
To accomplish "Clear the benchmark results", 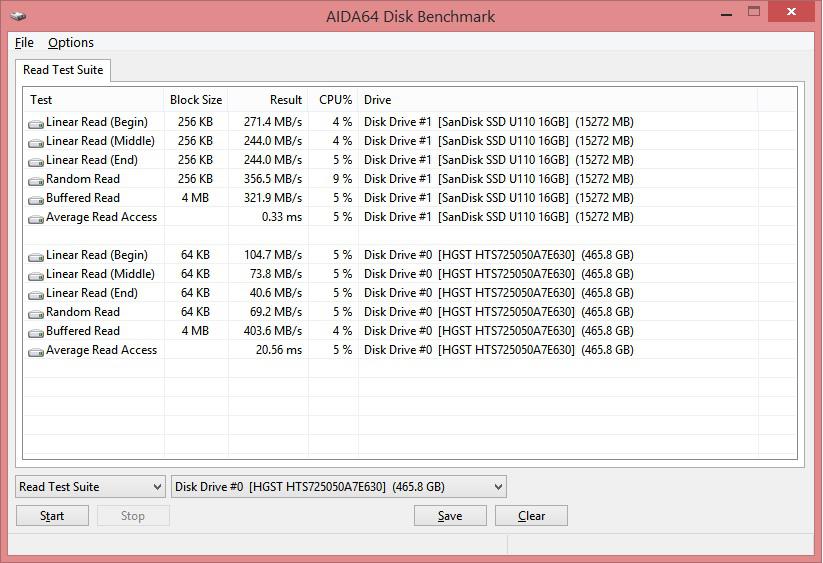I will (531, 516).
